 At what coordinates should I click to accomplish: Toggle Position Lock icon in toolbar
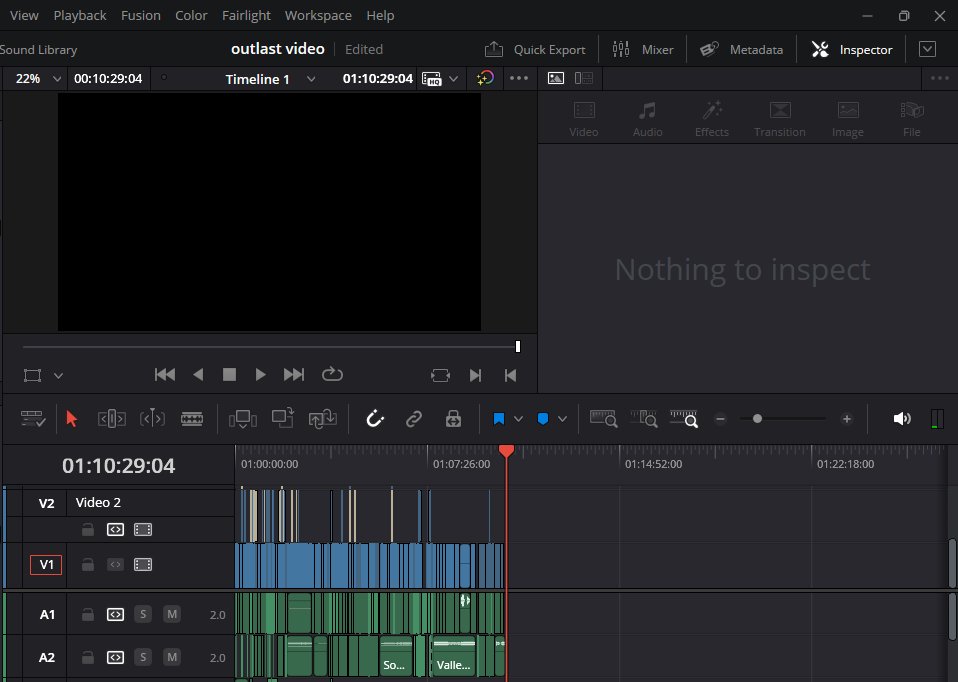click(x=453, y=419)
